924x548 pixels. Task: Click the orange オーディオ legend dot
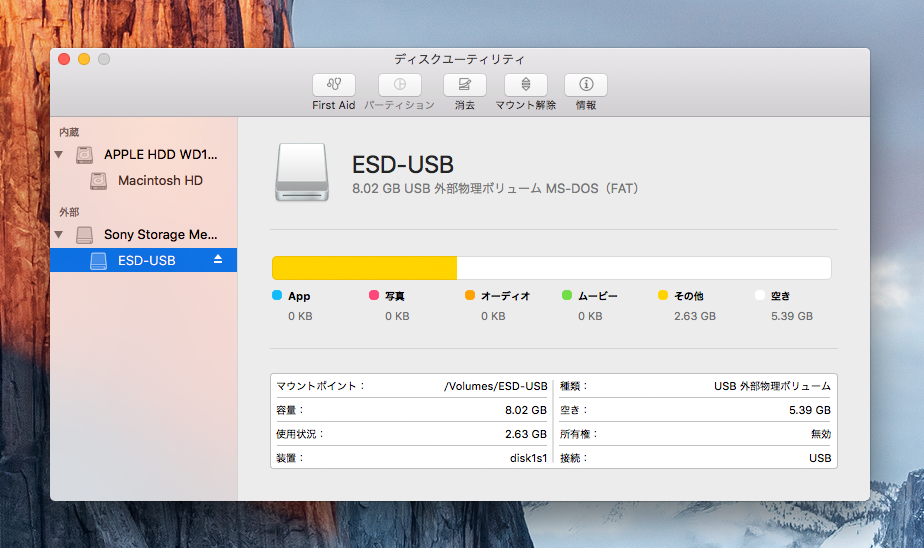pyautogui.click(x=470, y=295)
